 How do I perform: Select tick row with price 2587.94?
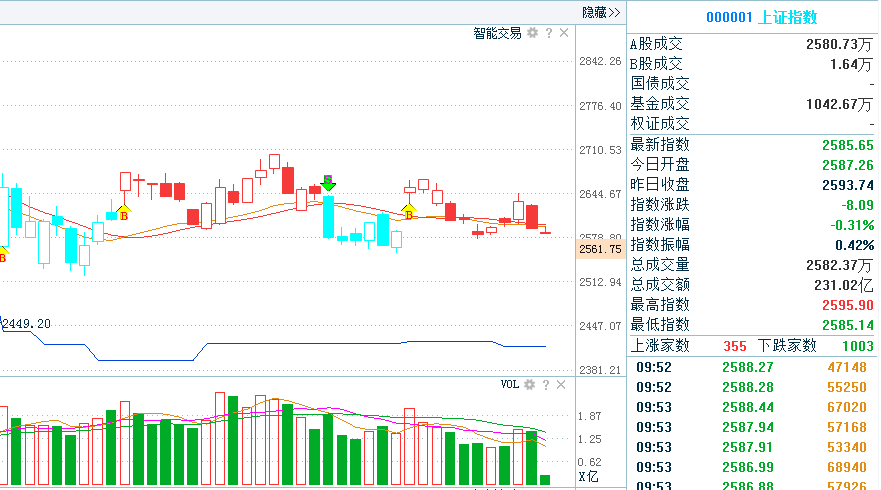coord(752,427)
